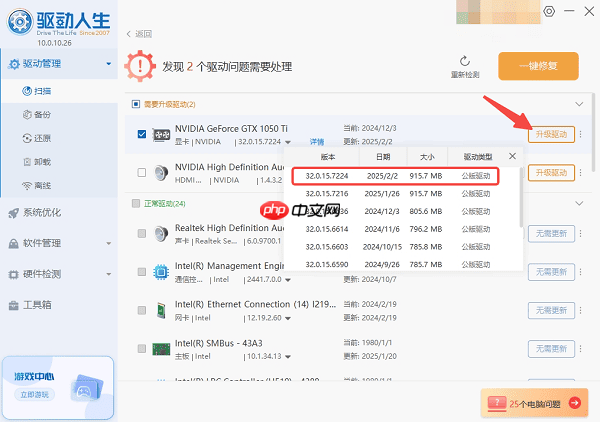Screen dimensions: 600x422
Task: Open 离线 offline in the sidebar
Action: pyautogui.click(x=44, y=187)
